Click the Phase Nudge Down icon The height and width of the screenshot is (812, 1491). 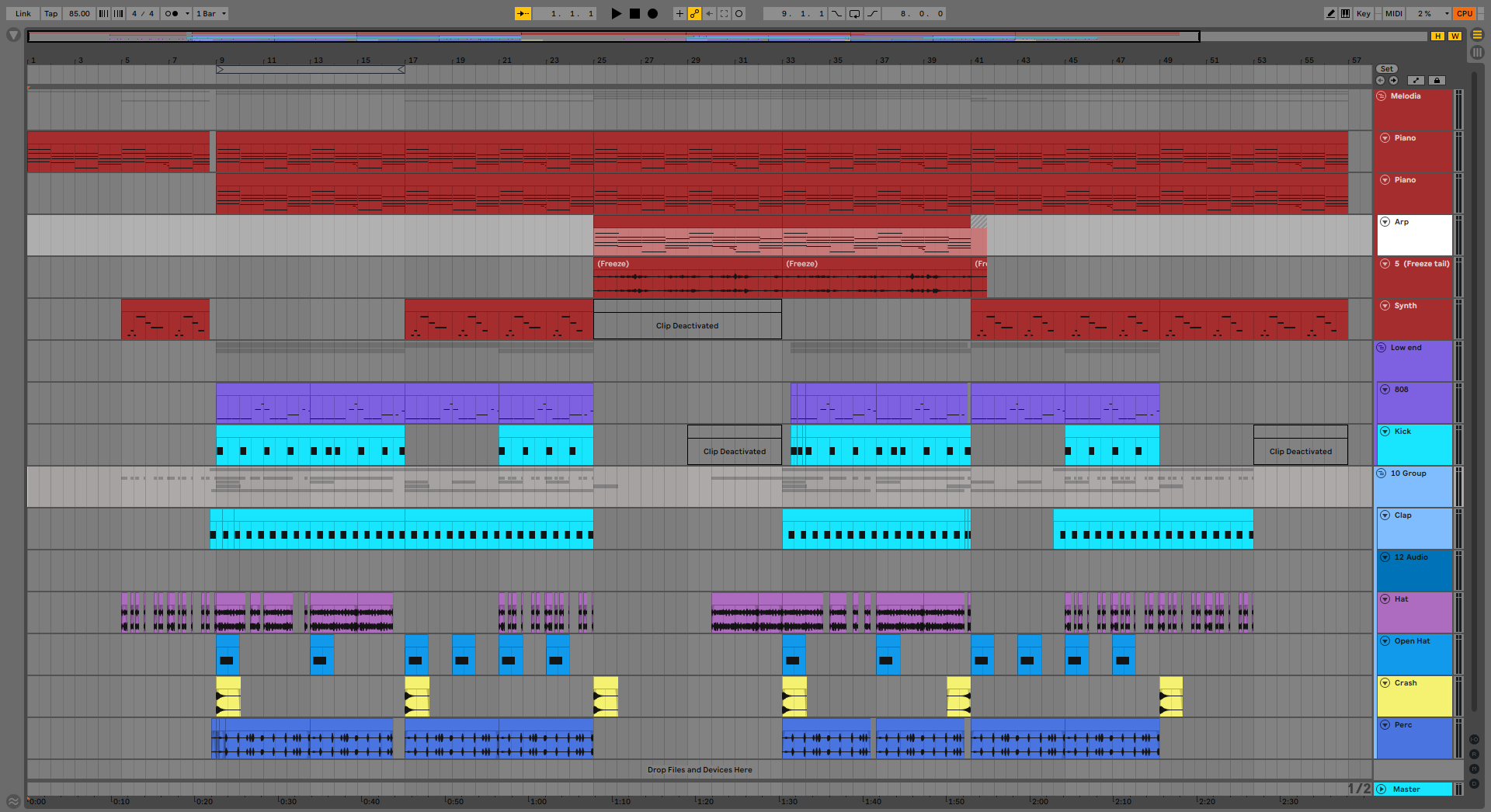103,13
